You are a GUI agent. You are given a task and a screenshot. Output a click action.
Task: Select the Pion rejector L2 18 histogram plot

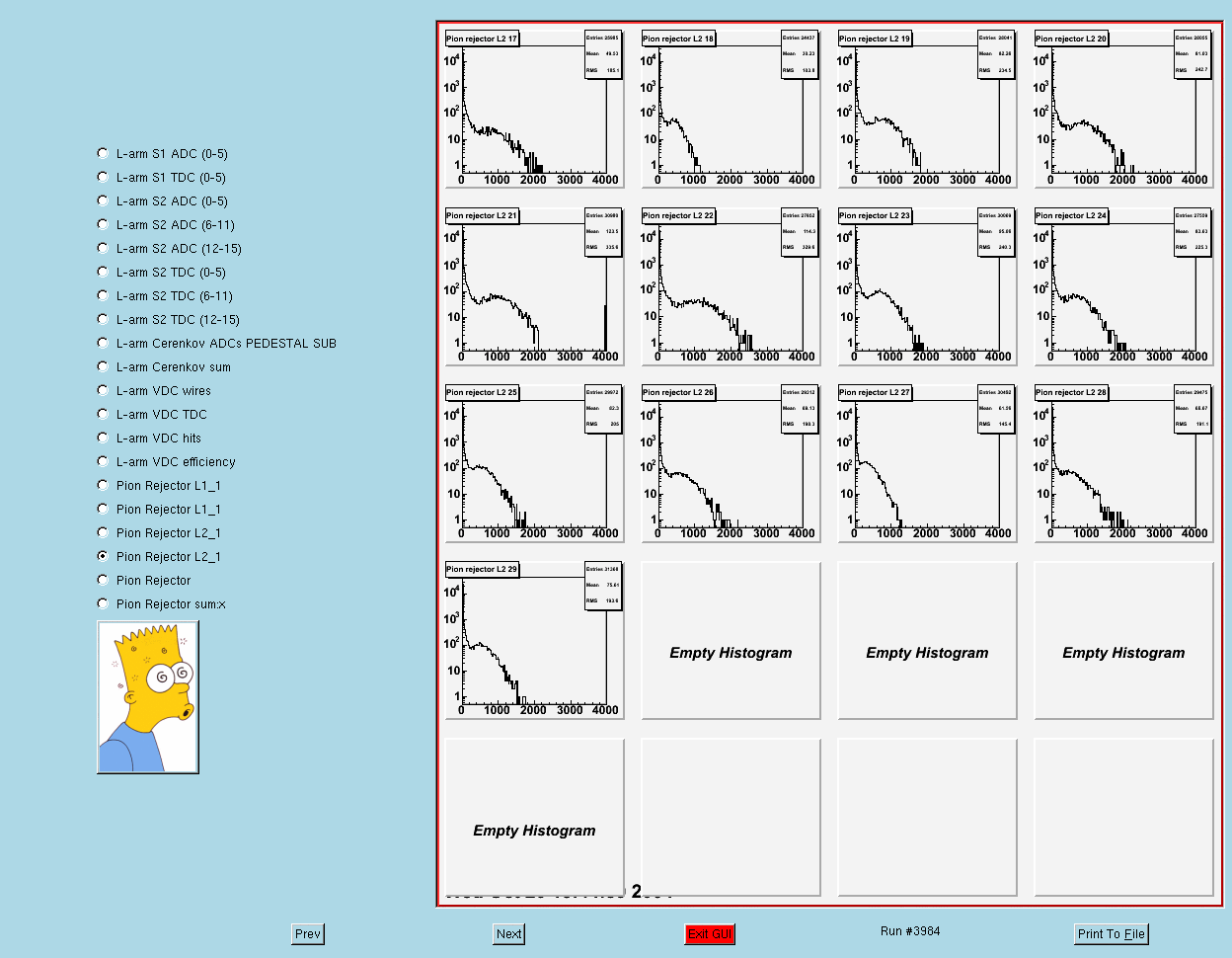(x=731, y=109)
